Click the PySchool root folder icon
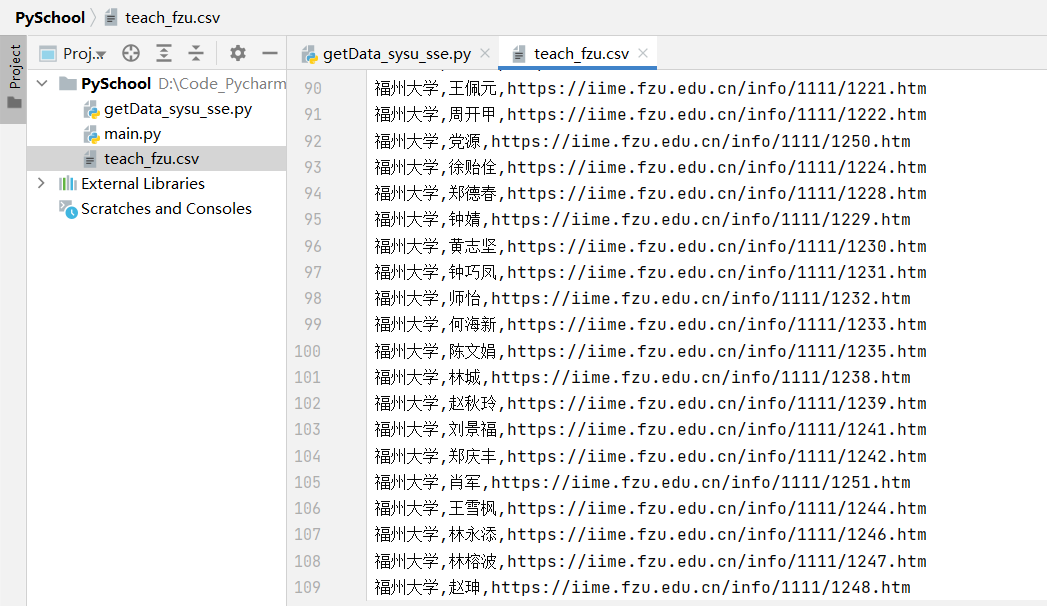Viewport: 1047px width, 606px height. (68, 83)
